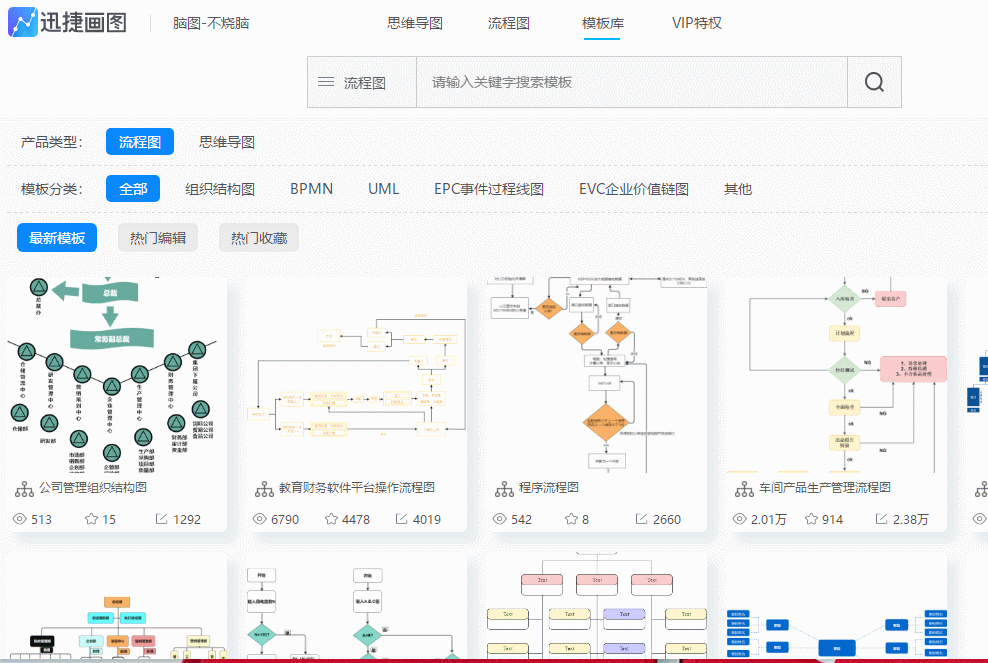Open 车间产品生产管理流程图 template thumbnail
The height and width of the screenshot is (663, 988).
pyautogui.click(x=837, y=374)
